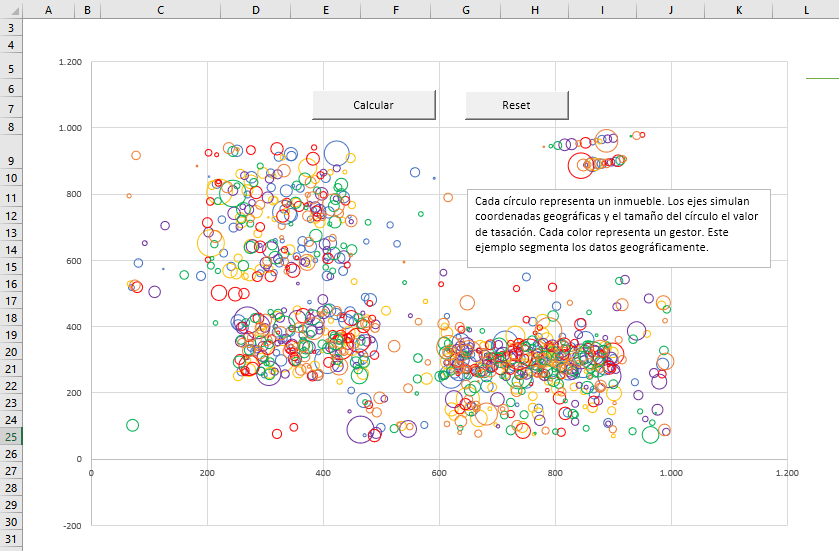Click the 1.200 label on the horizontal axis
This screenshot has width=839, height=551.
(x=786, y=472)
